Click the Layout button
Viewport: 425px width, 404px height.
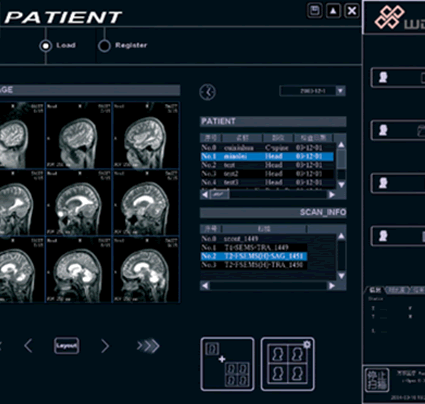[x=66, y=346]
